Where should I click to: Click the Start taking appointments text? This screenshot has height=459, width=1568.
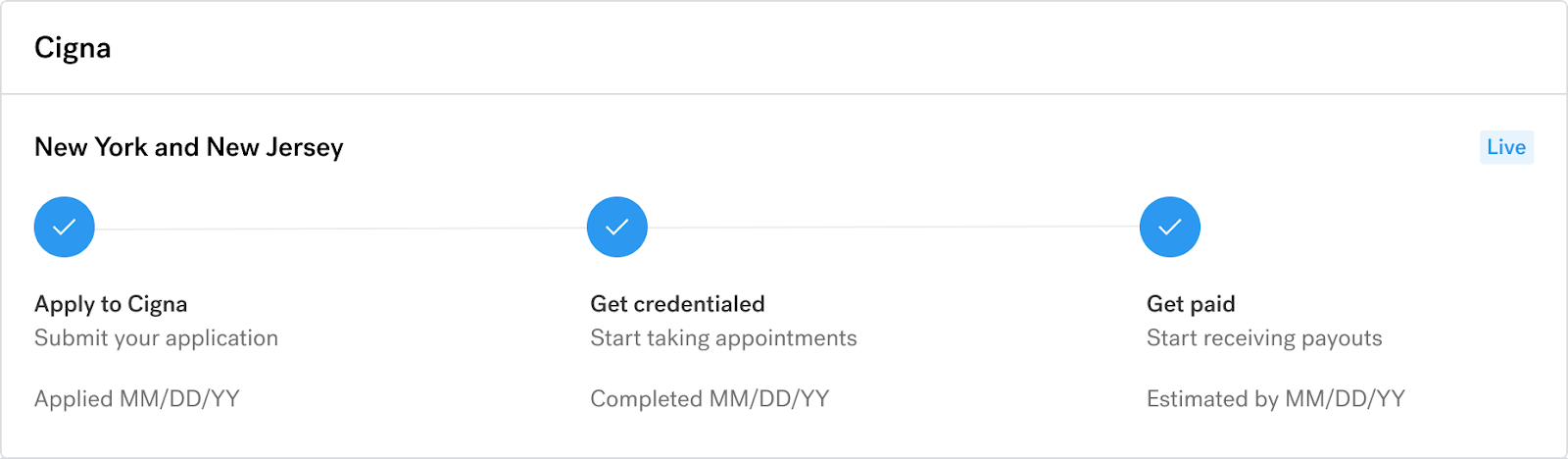click(723, 338)
